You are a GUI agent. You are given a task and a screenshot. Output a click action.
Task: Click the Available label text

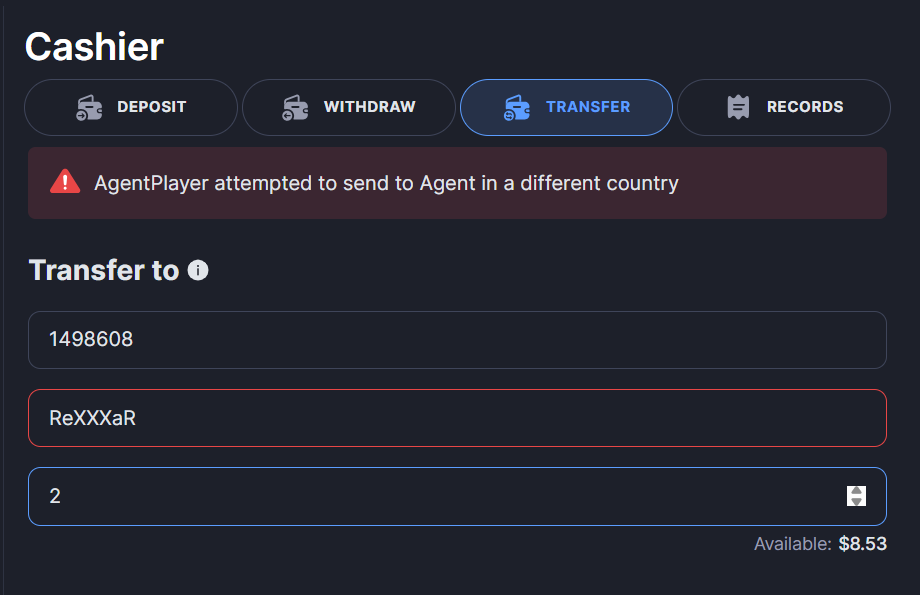point(792,544)
